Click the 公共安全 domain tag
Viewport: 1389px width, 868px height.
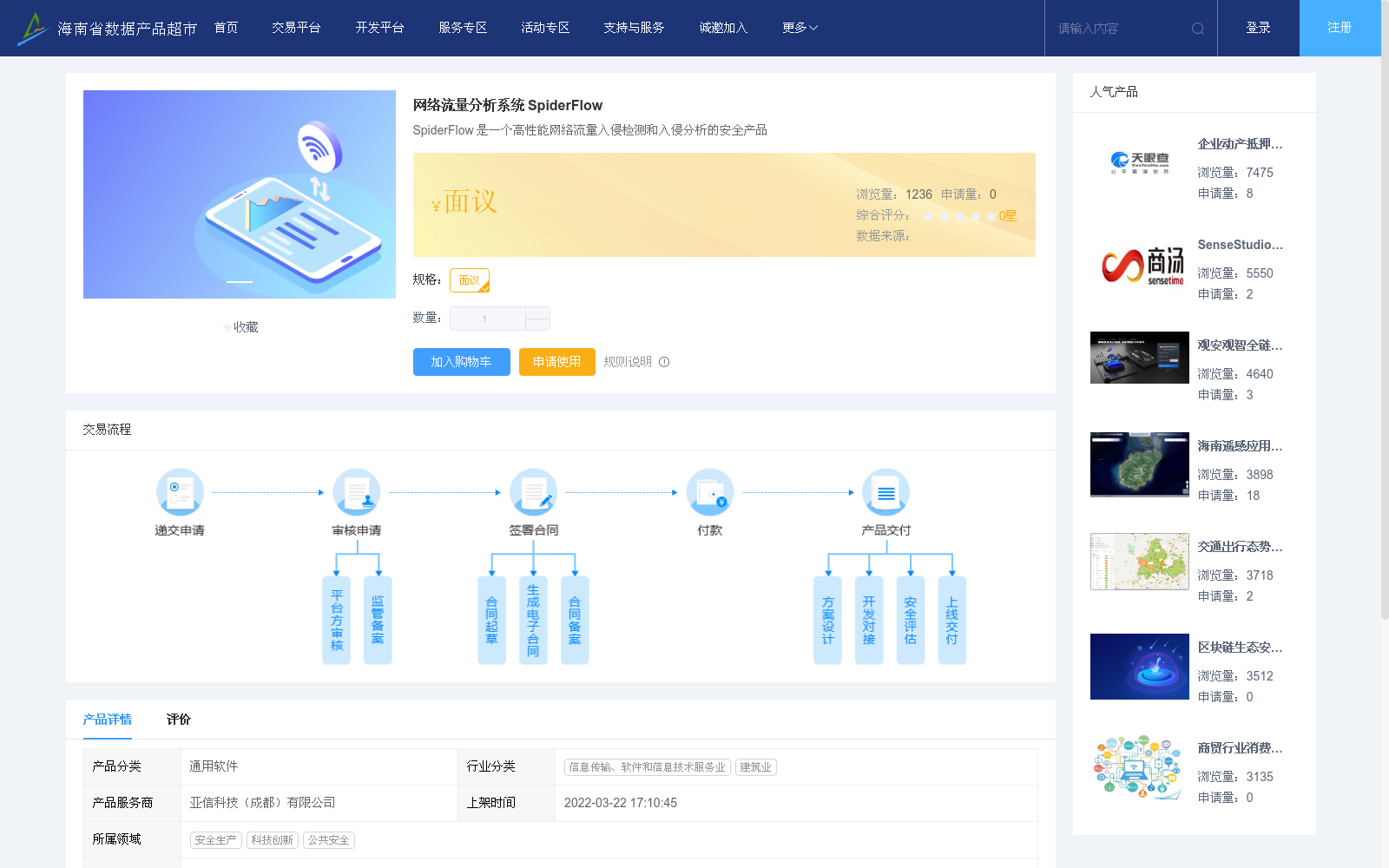329,840
